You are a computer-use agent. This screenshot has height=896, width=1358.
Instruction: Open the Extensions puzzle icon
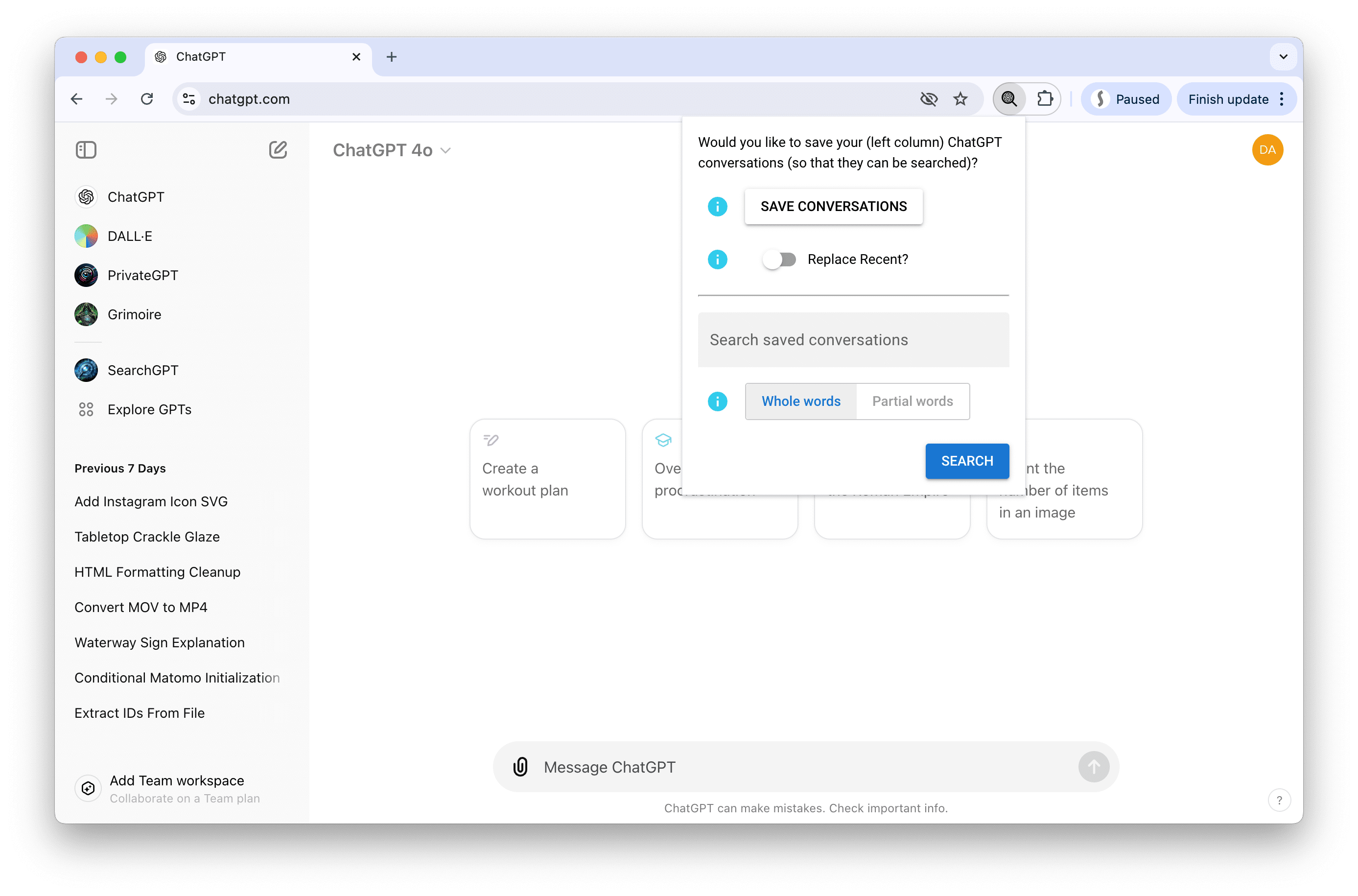pyautogui.click(x=1044, y=99)
